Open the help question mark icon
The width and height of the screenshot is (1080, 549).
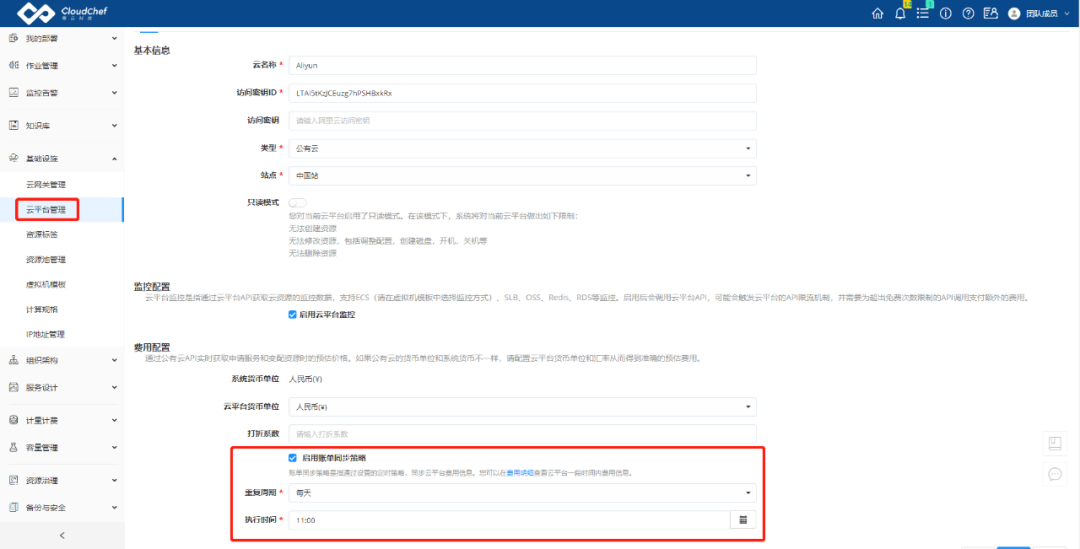968,14
